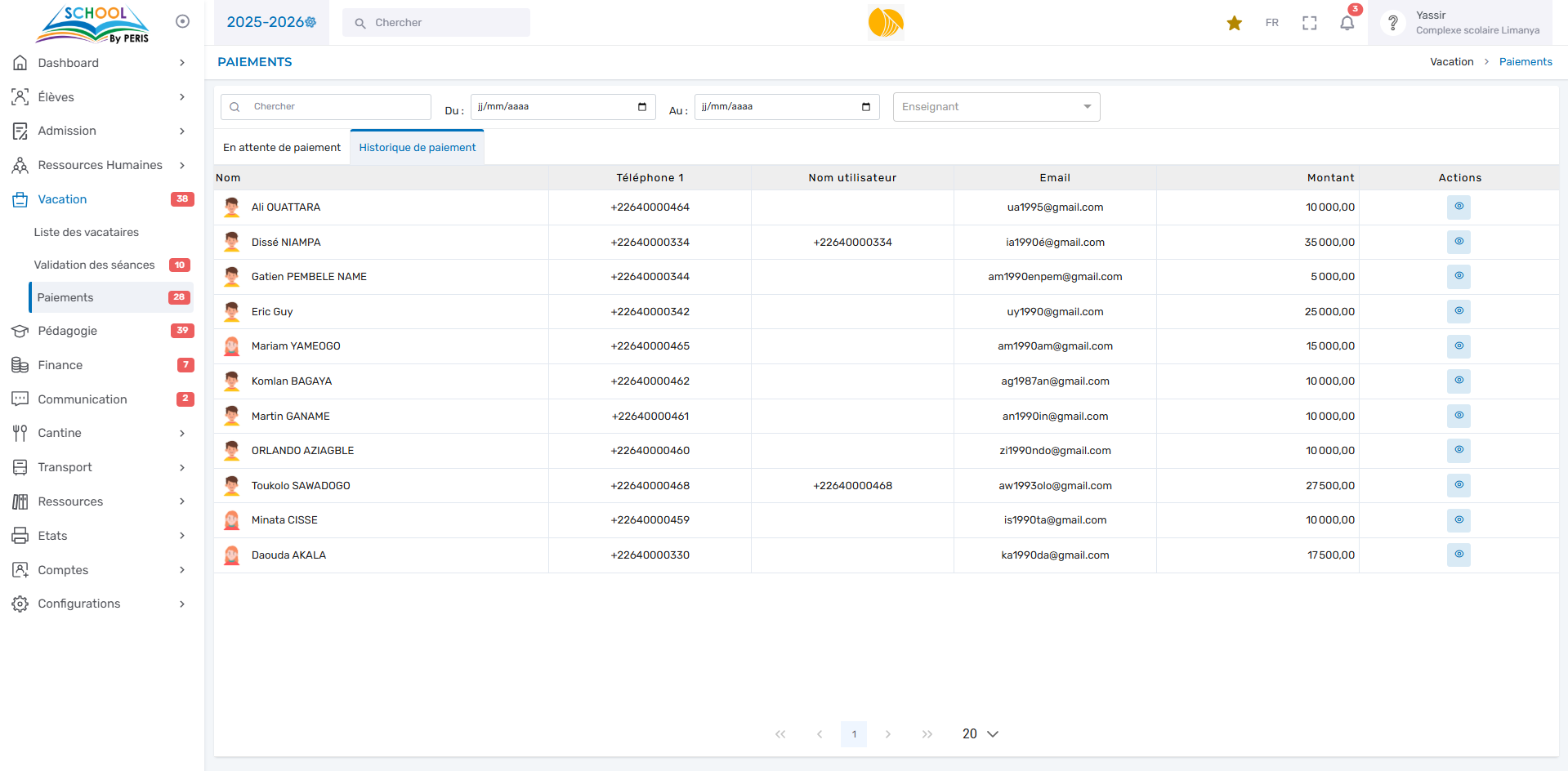Open the help question mark icon
The image size is (1568, 771).
point(1392,23)
